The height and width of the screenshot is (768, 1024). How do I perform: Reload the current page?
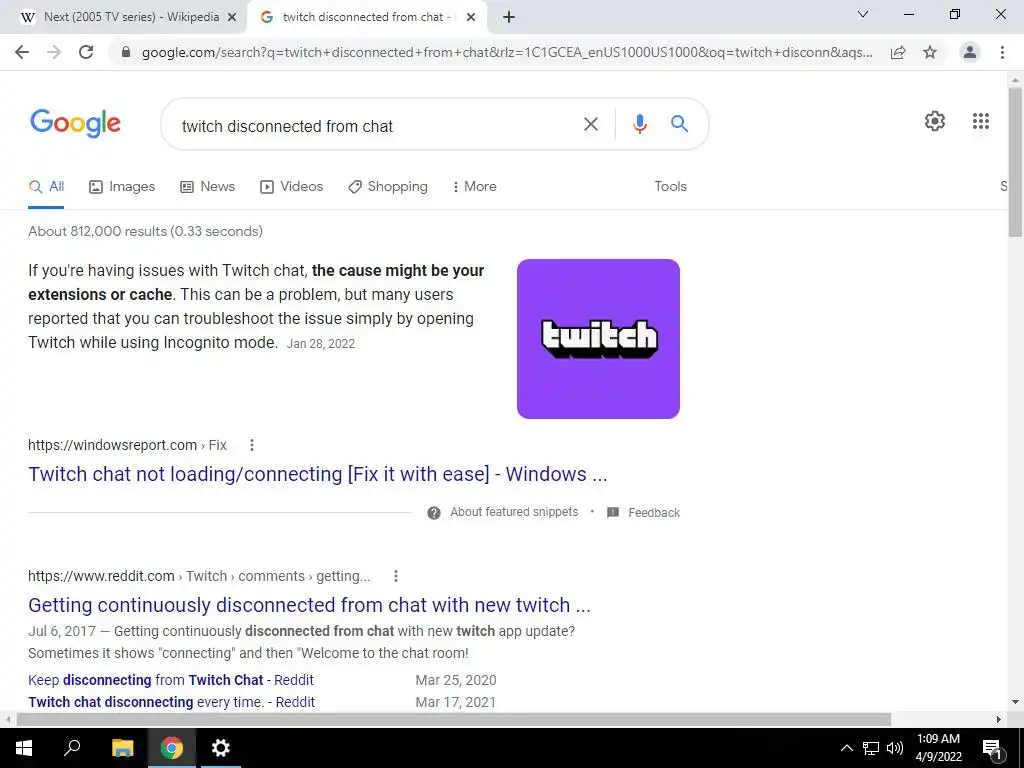(x=86, y=52)
